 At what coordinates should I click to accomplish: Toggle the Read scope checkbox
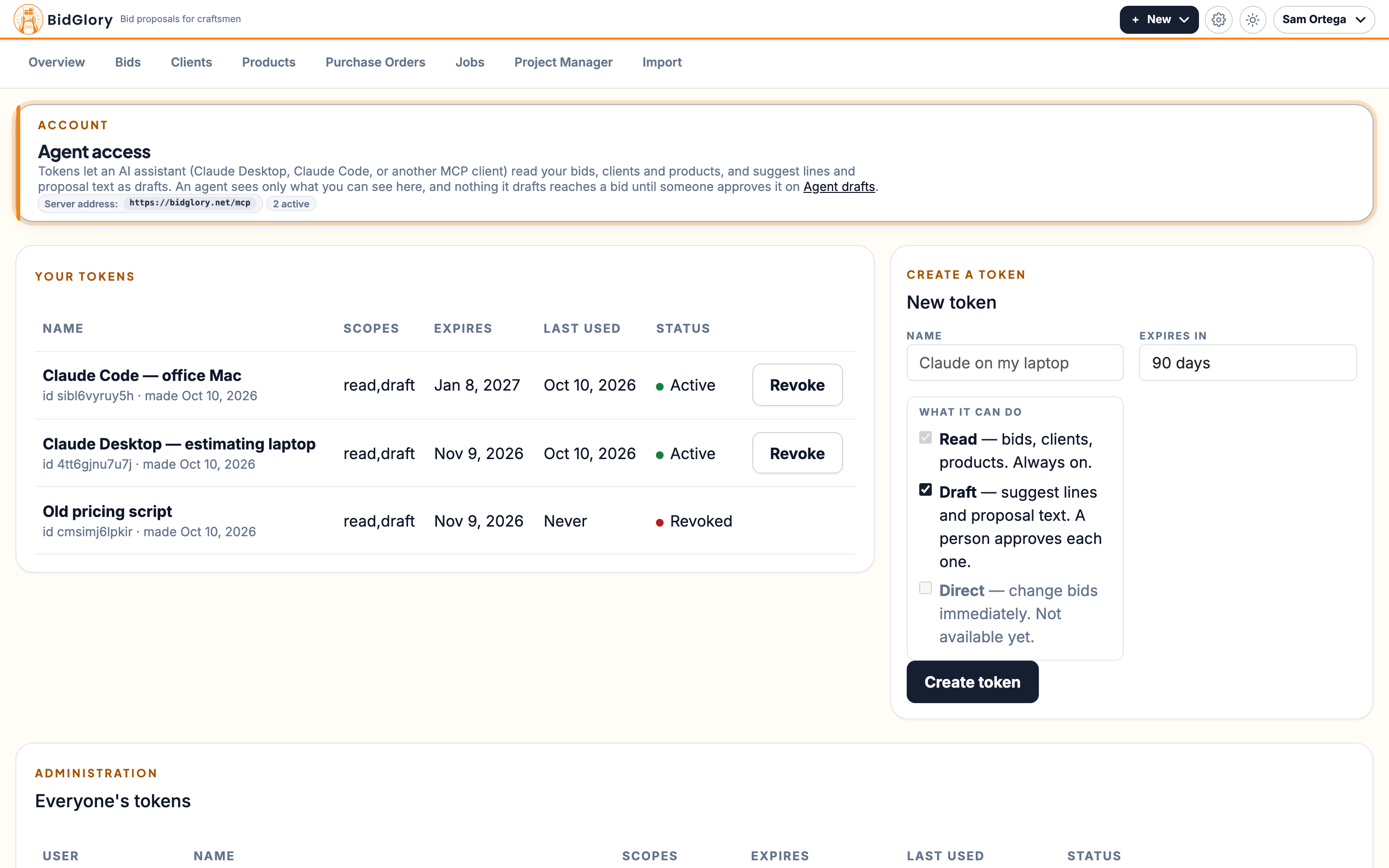(925, 437)
